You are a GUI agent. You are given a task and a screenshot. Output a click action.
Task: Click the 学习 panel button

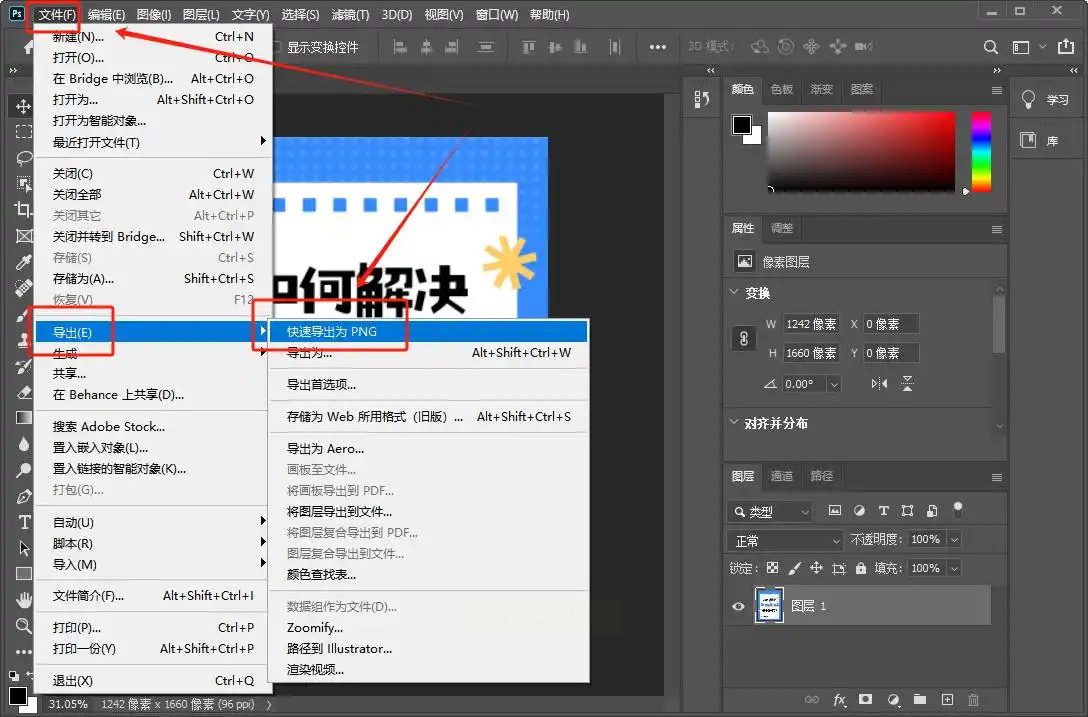pos(1047,100)
